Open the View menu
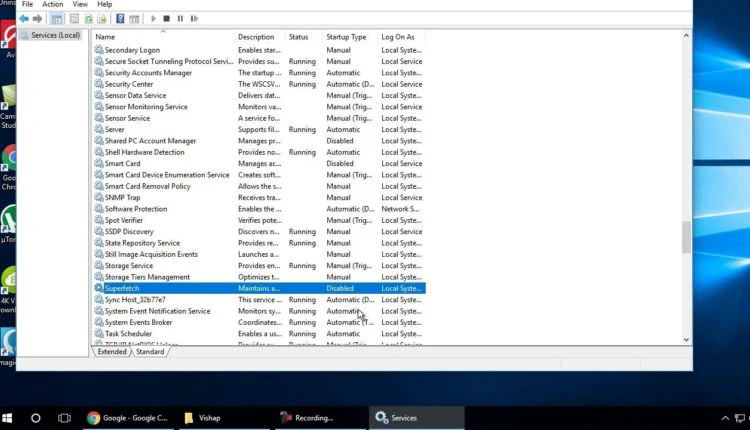The image size is (750, 430). coord(80,4)
